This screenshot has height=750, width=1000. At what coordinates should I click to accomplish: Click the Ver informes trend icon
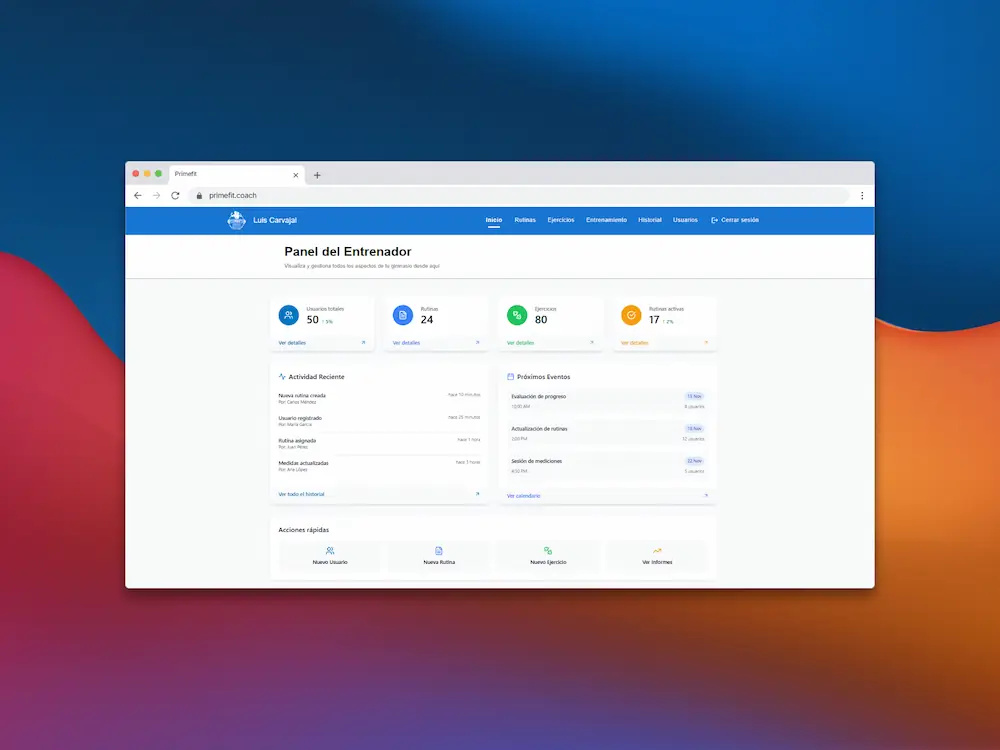pos(657,550)
